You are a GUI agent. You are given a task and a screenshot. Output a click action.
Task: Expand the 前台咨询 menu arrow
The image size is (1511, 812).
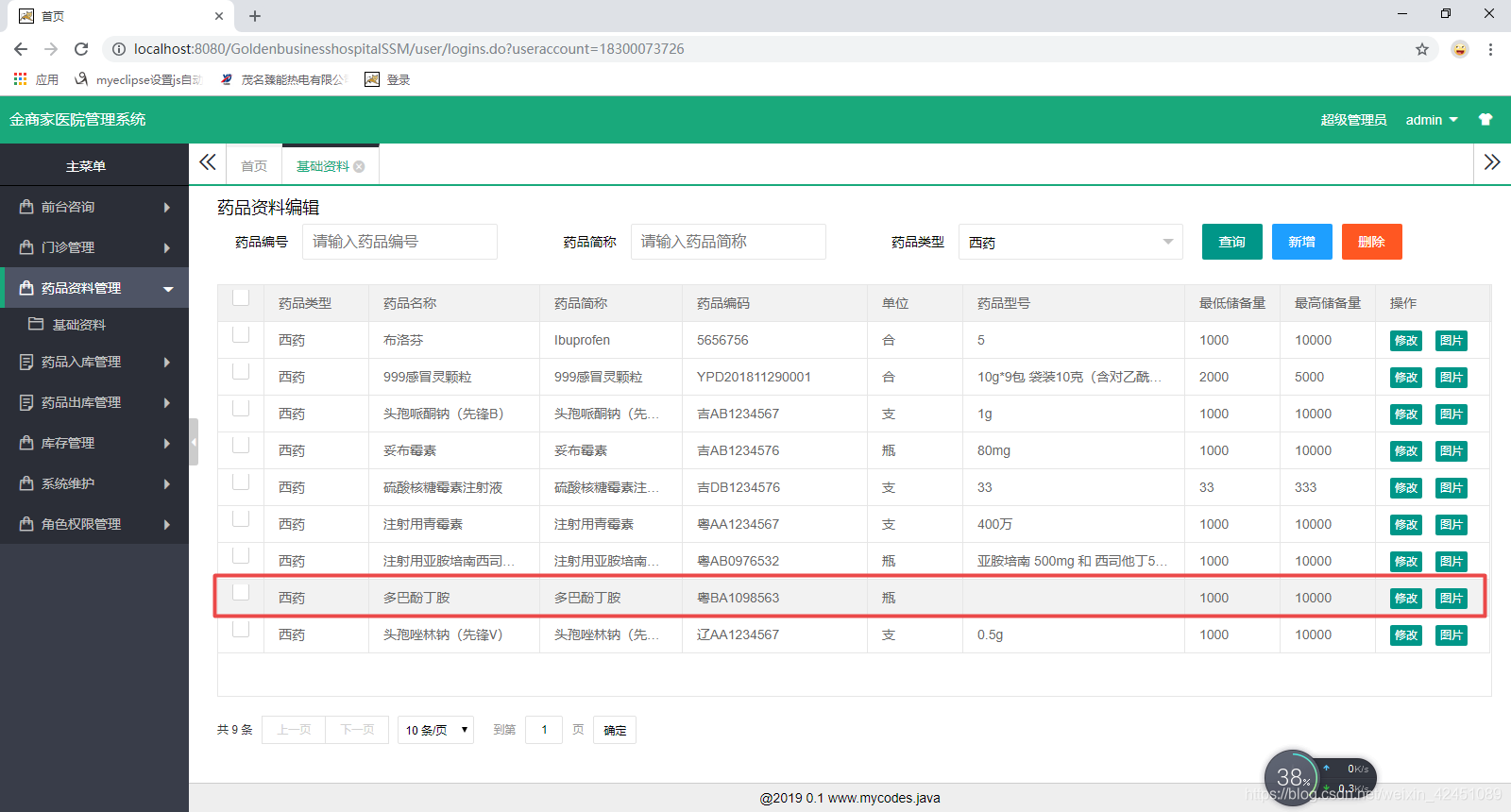point(167,207)
